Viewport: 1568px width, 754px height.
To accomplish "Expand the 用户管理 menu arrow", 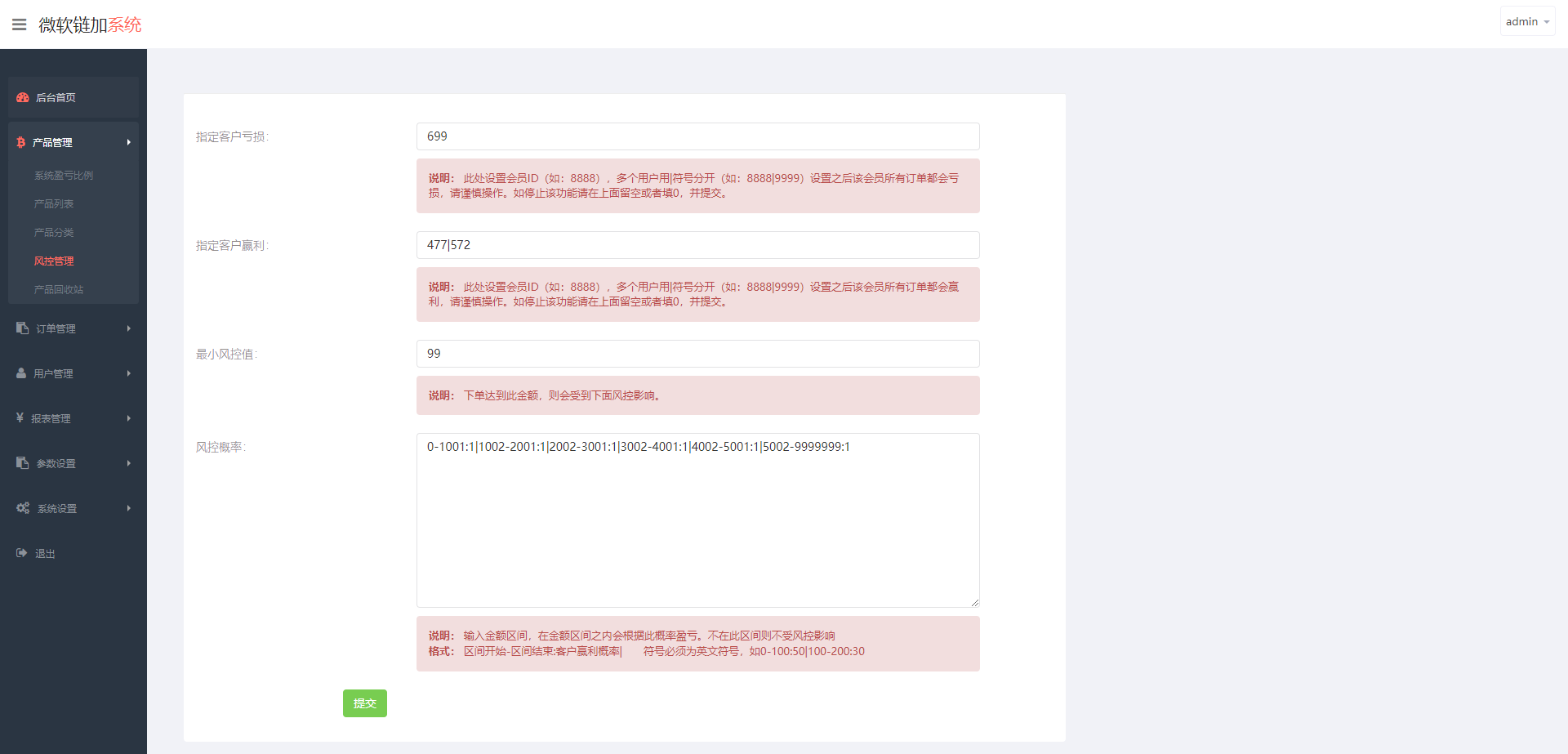I will (x=128, y=373).
